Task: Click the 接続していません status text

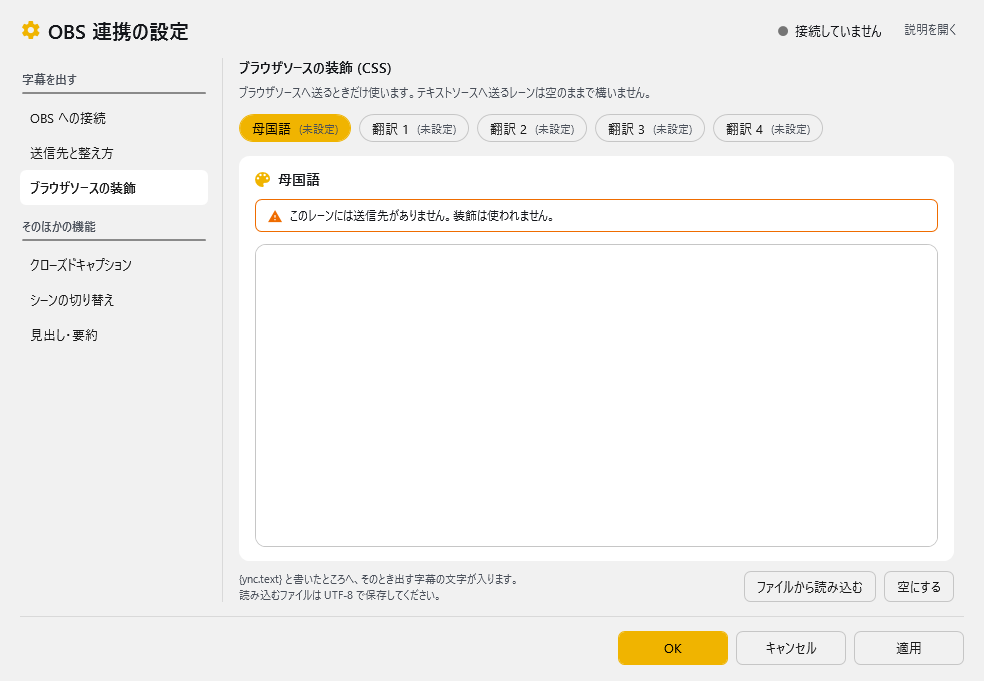Action: 838,31
